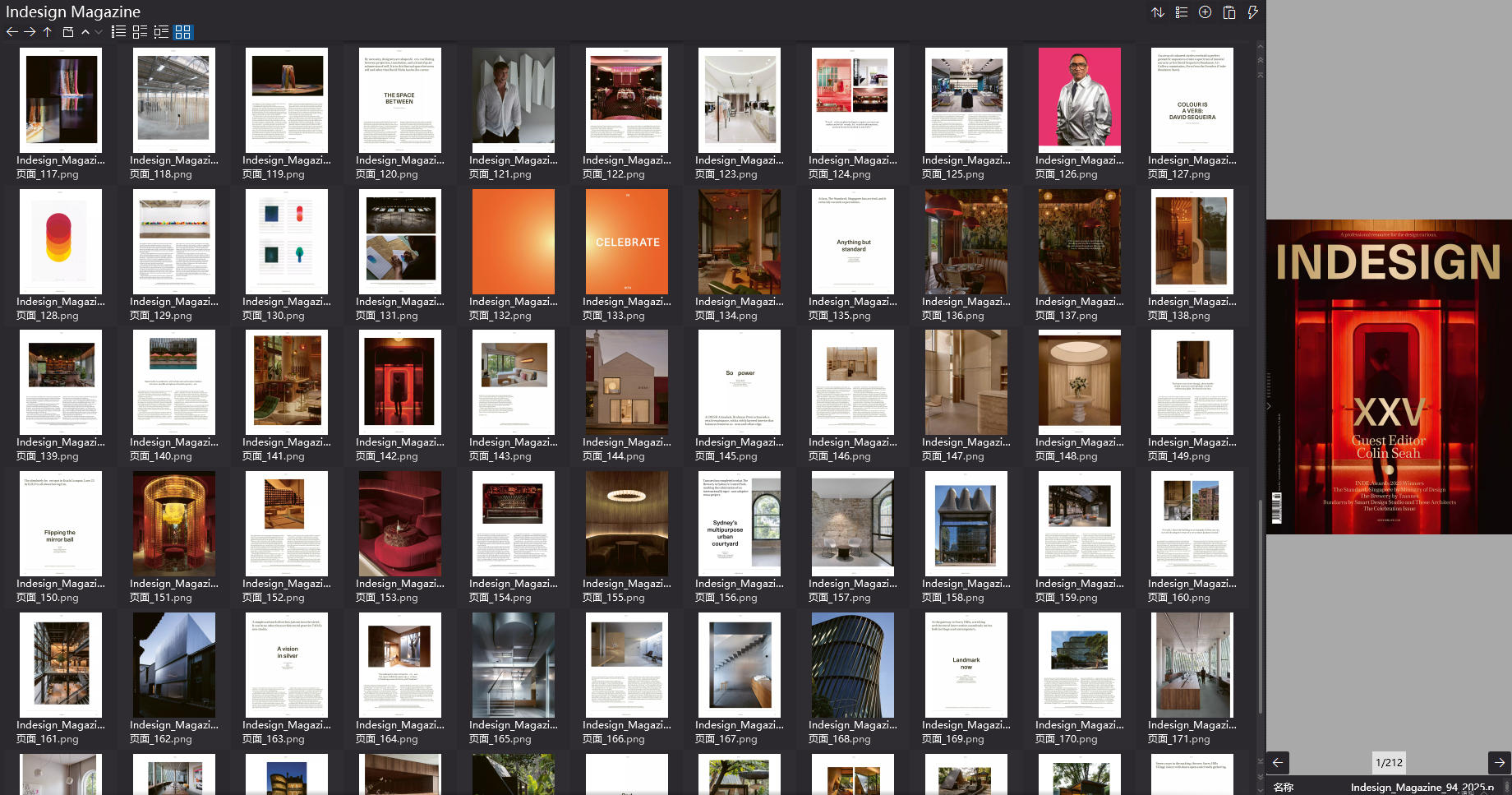Viewport: 1512px width, 795px height.
Task: Go back to the previous folder
Action: click(x=12, y=32)
